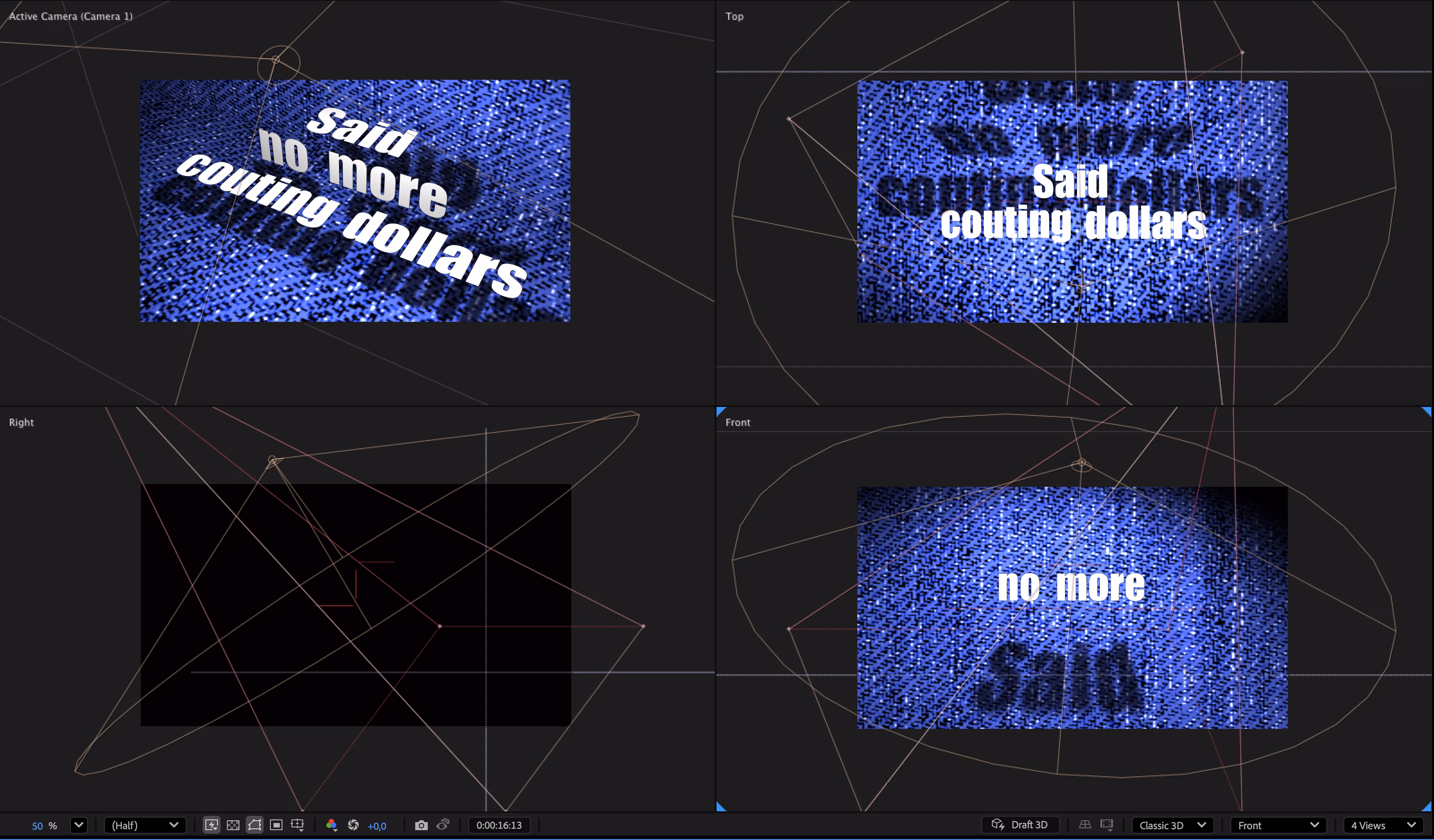
Task: Select 'no more' text in Front view
Action: tap(1071, 585)
